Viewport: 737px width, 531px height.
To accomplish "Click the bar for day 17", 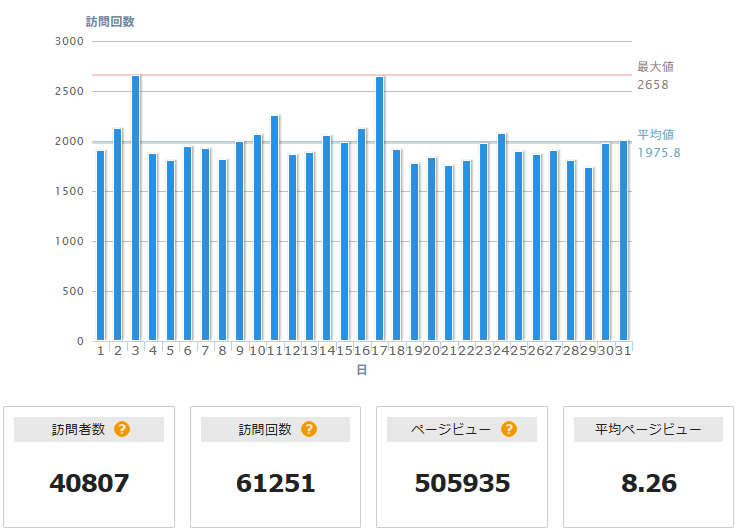I will point(379,209).
